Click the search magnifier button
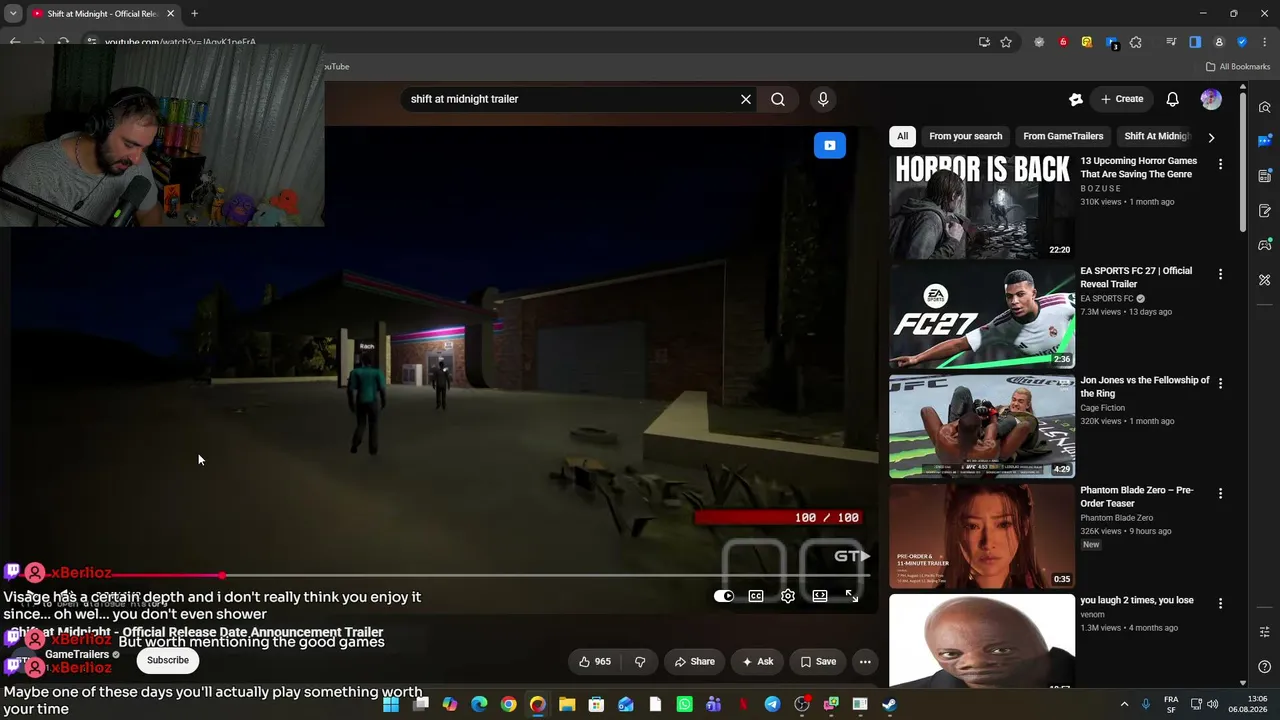Image resolution: width=1280 pixels, height=720 pixels. [x=778, y=99]
